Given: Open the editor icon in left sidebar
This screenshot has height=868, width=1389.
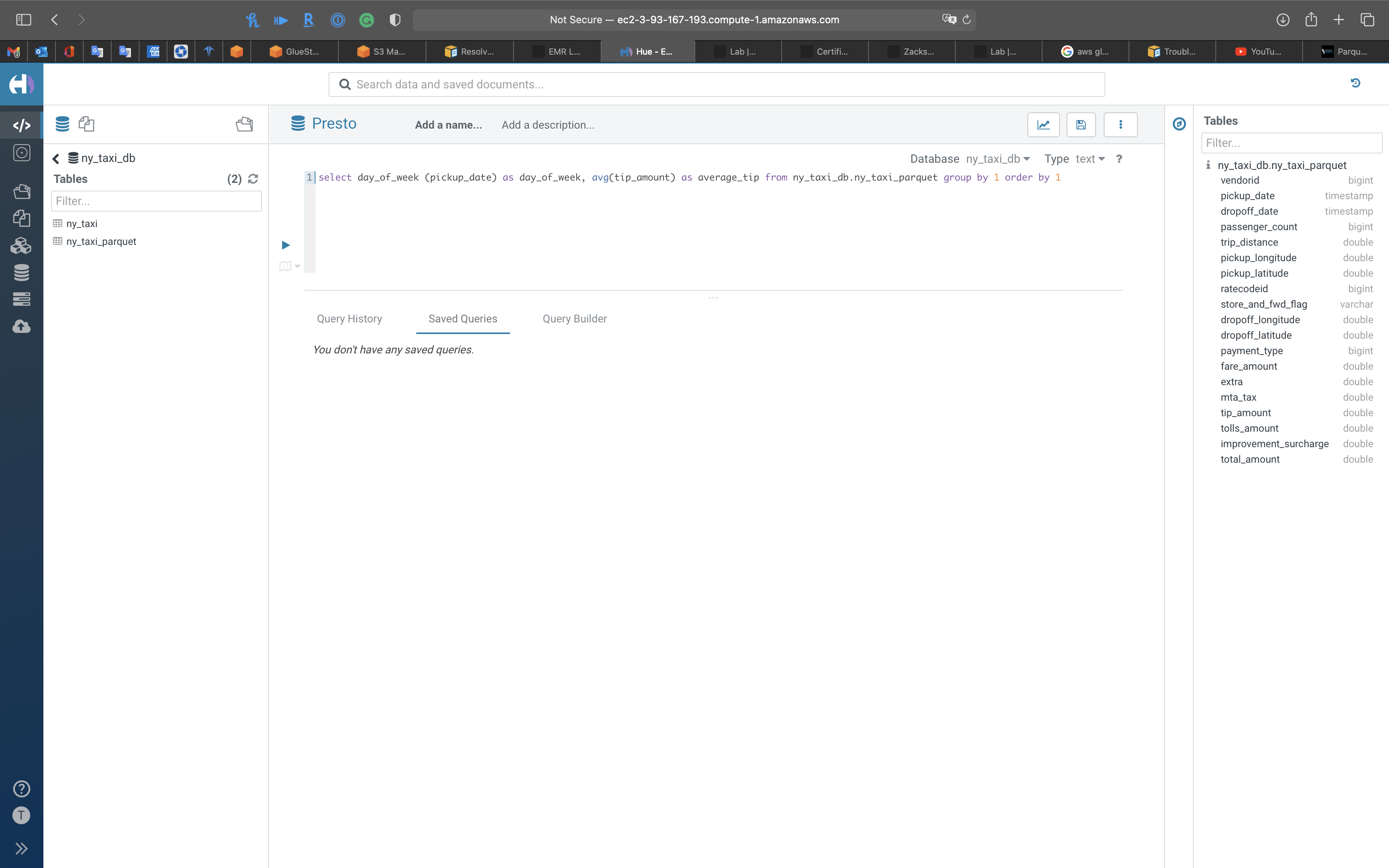Looking at the screenshot, I should click(21, 125).
